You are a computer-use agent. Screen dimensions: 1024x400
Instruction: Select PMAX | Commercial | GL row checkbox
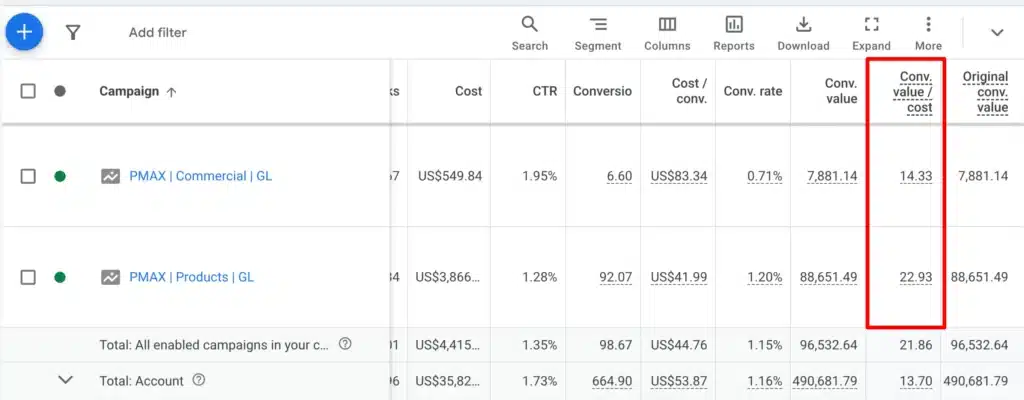pos(28,176)
